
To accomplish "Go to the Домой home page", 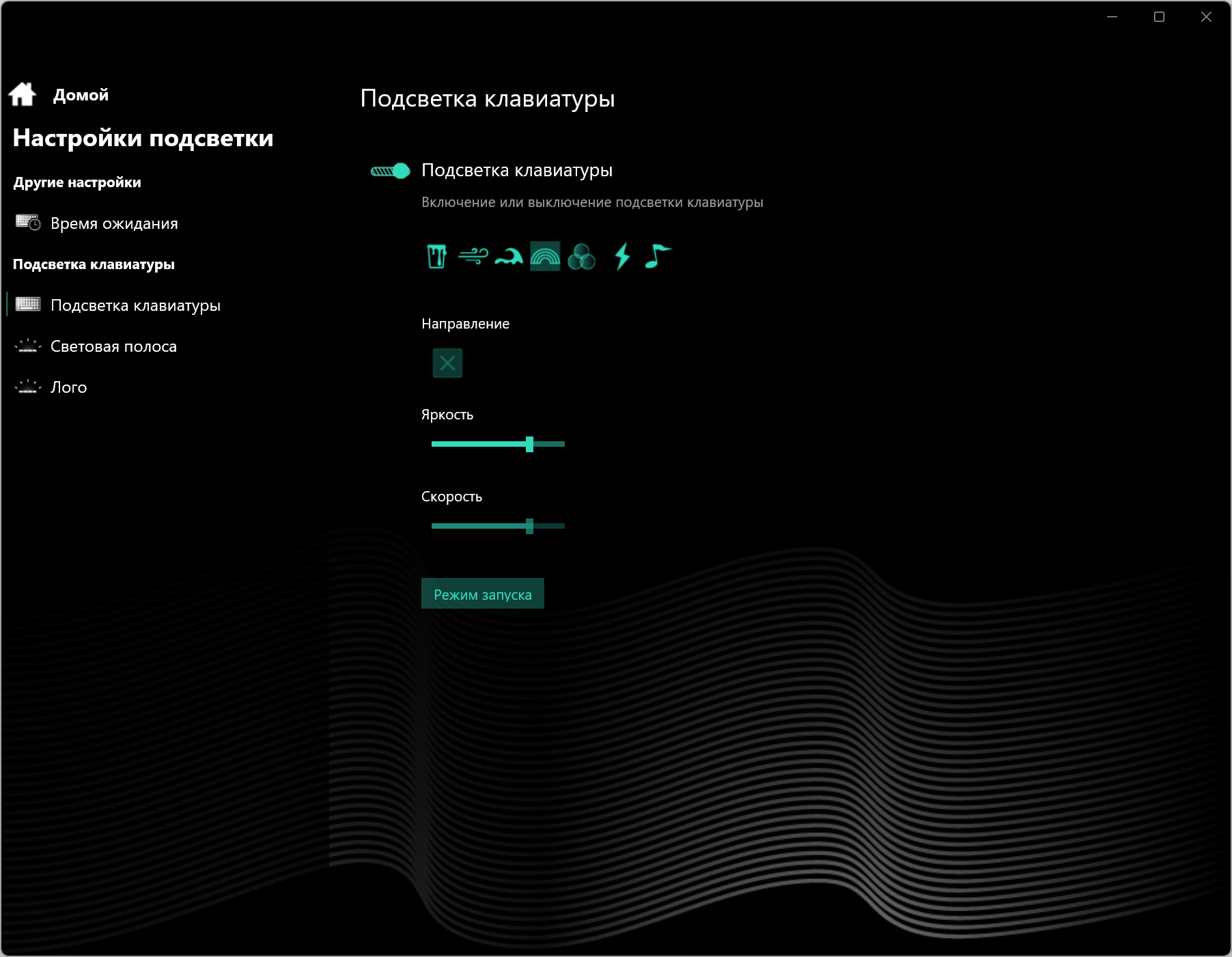I will click(59, 95).
